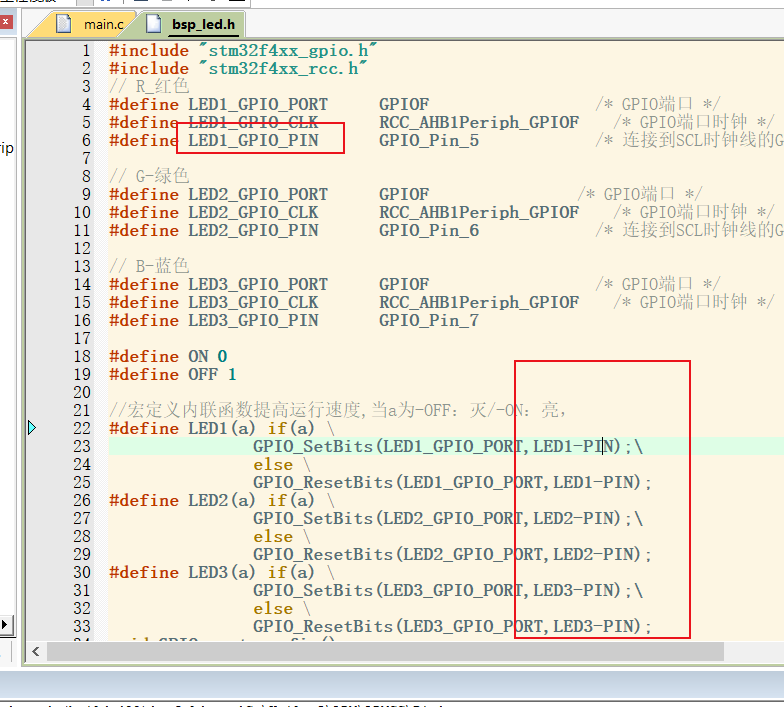Click the GPIO_Pin_7 value on line 16
Viewport: 784px width, 707px height.
(x=428, y=321)
